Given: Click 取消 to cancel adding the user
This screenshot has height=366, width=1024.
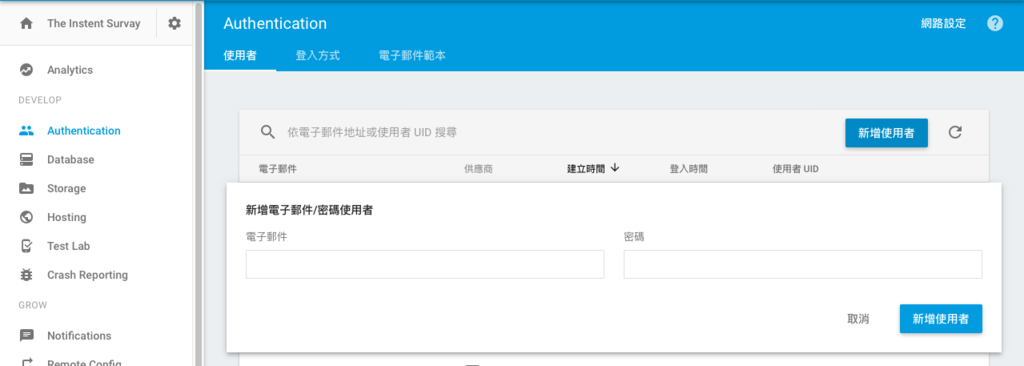Looking at the screenshot, I should 858,318.
